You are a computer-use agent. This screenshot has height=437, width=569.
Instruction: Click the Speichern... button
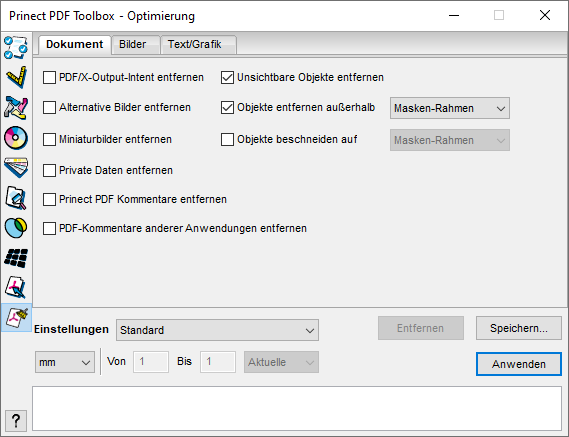pos(519,328)
